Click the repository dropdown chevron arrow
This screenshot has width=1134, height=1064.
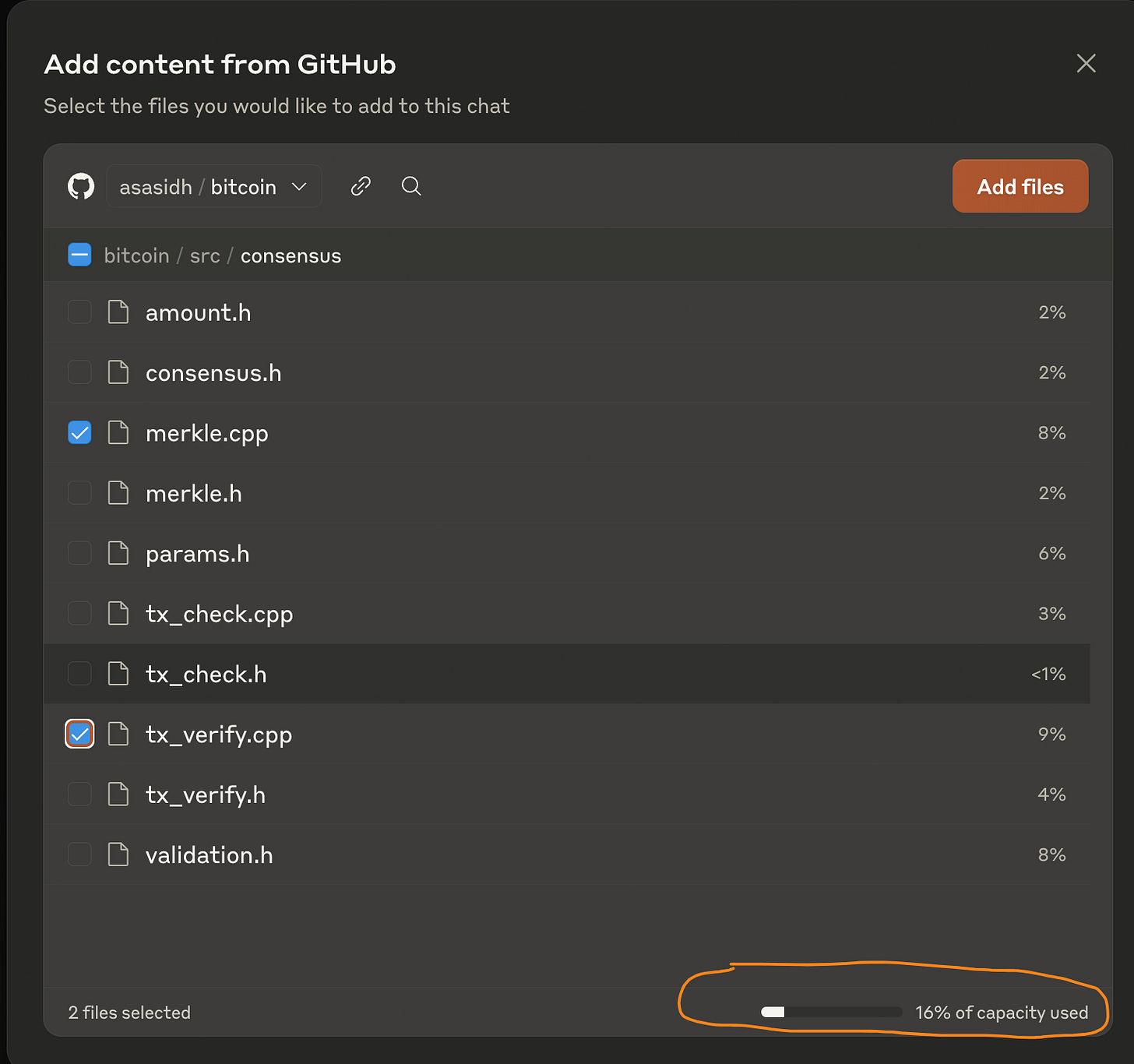pyautogui.click(x=299, y=187)
